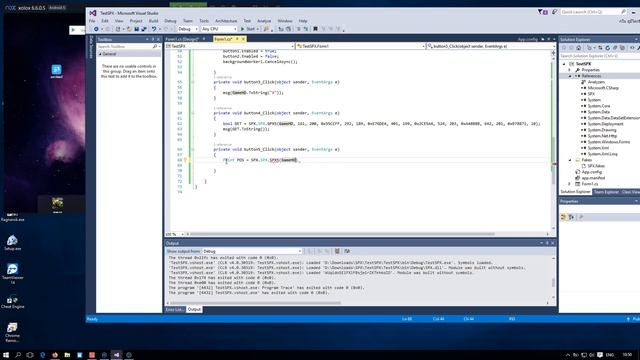Click Solution Explorer Collapse All icon

point(615,48)
